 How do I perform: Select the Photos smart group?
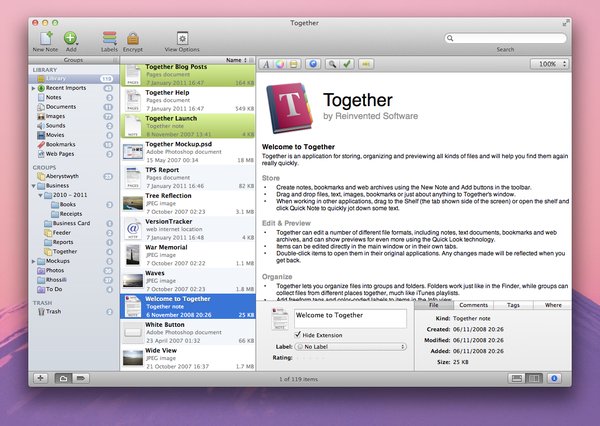click(74, 270)
